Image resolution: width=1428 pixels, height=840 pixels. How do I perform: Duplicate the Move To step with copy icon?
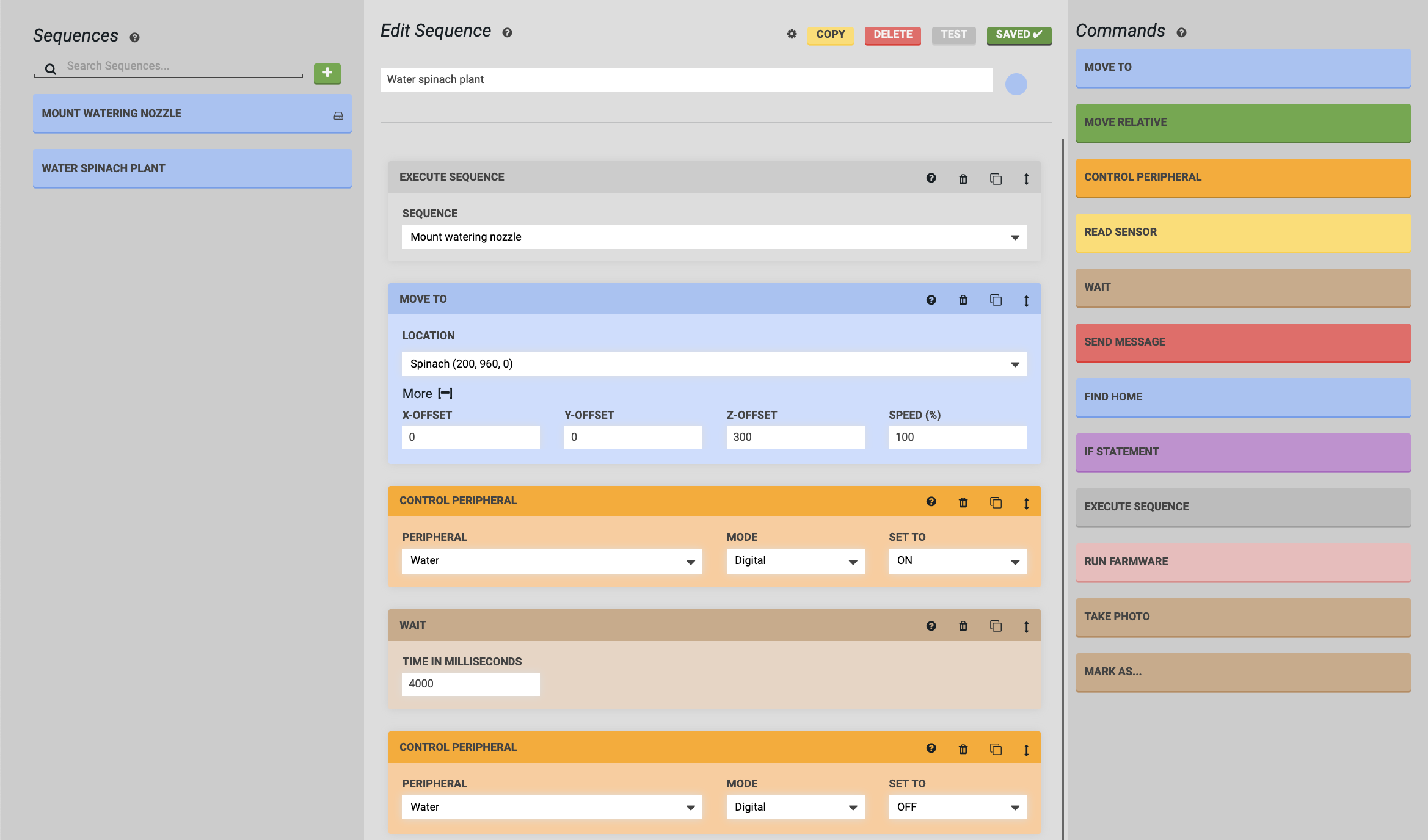[x=996, y=300]
